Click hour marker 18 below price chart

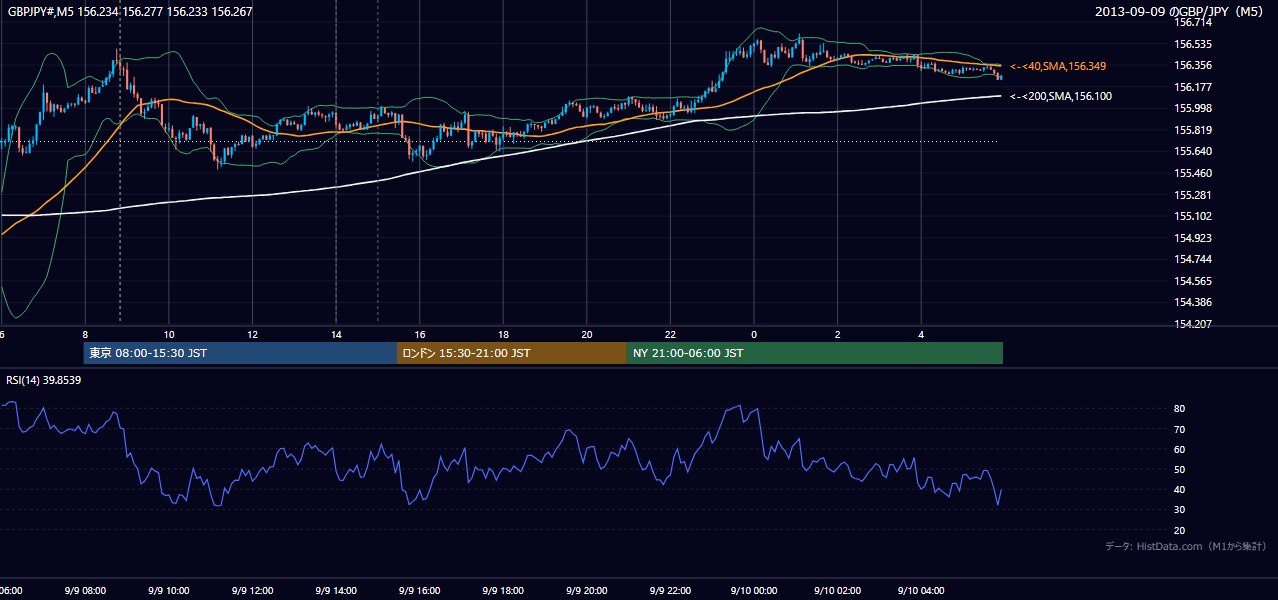point(504,334)
